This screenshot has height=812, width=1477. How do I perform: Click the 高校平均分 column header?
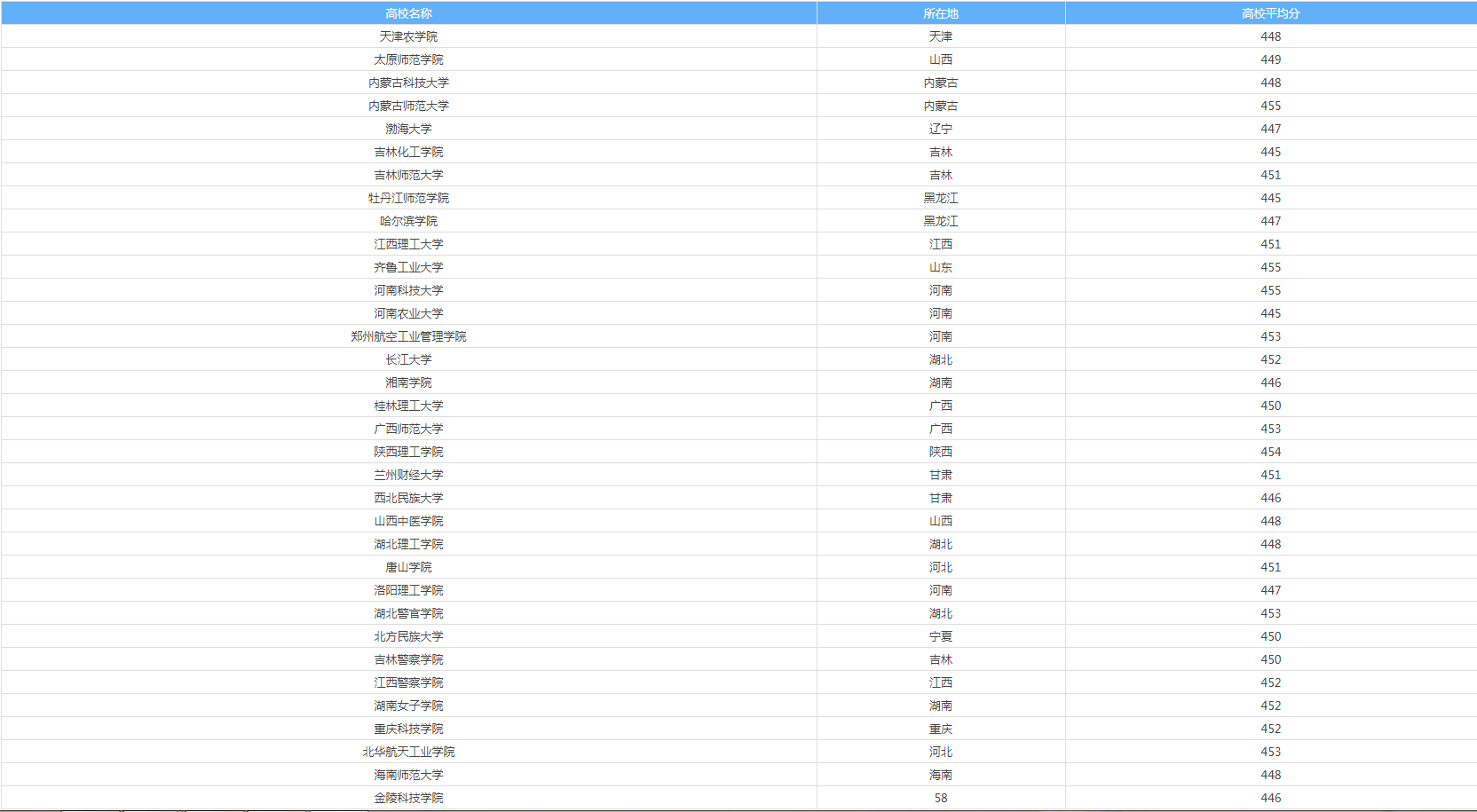(x=1271, y=13)
